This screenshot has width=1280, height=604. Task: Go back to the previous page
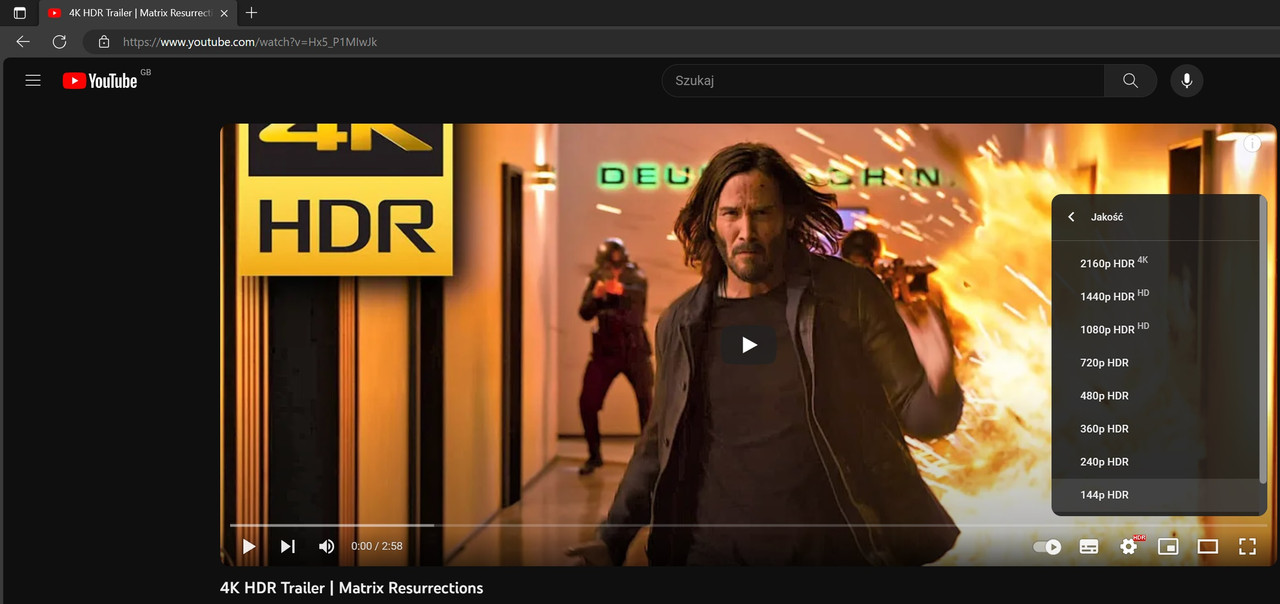point(23,42)
